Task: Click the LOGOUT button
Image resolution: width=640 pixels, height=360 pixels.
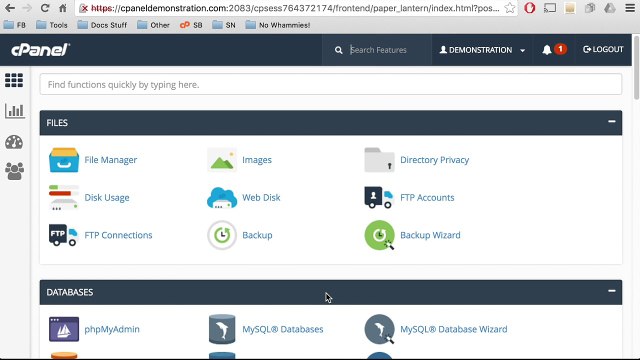Action: point(603,49)
